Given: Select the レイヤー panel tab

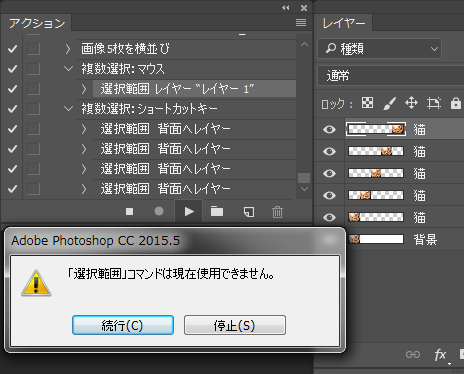Looking at the screenshot, I should pos(344,23).
